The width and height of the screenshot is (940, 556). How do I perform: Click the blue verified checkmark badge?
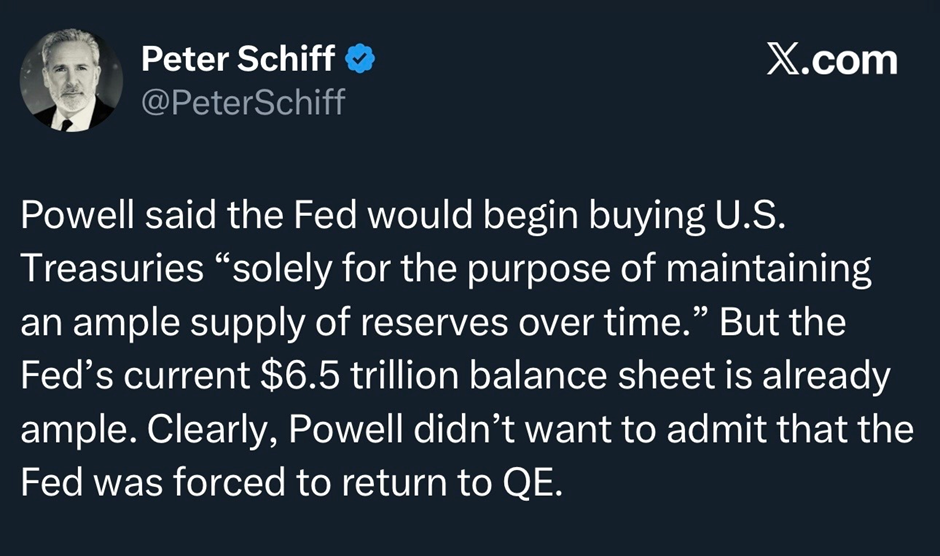361,60
